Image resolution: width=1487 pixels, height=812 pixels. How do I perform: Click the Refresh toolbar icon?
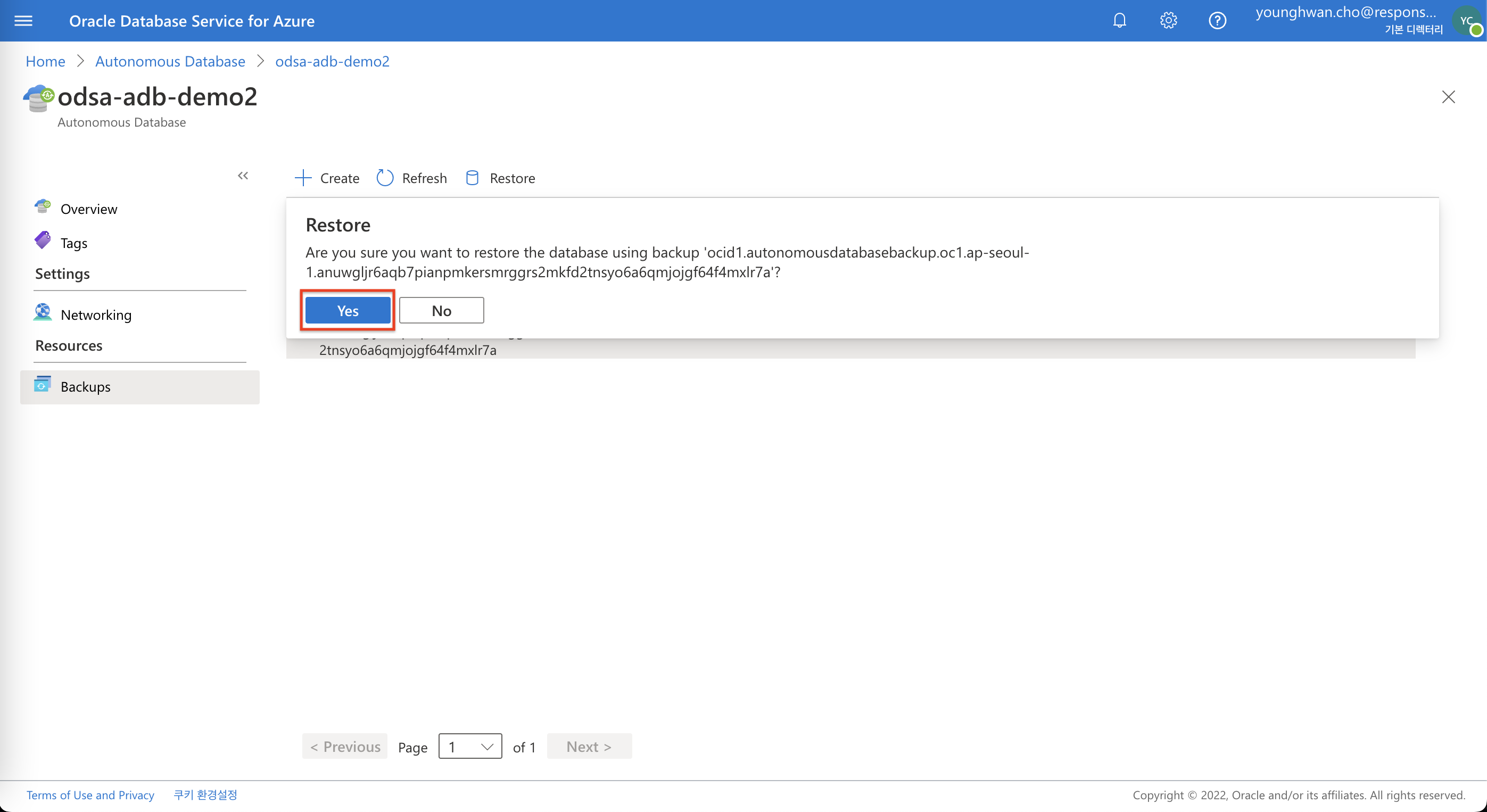tap(385, 177)
